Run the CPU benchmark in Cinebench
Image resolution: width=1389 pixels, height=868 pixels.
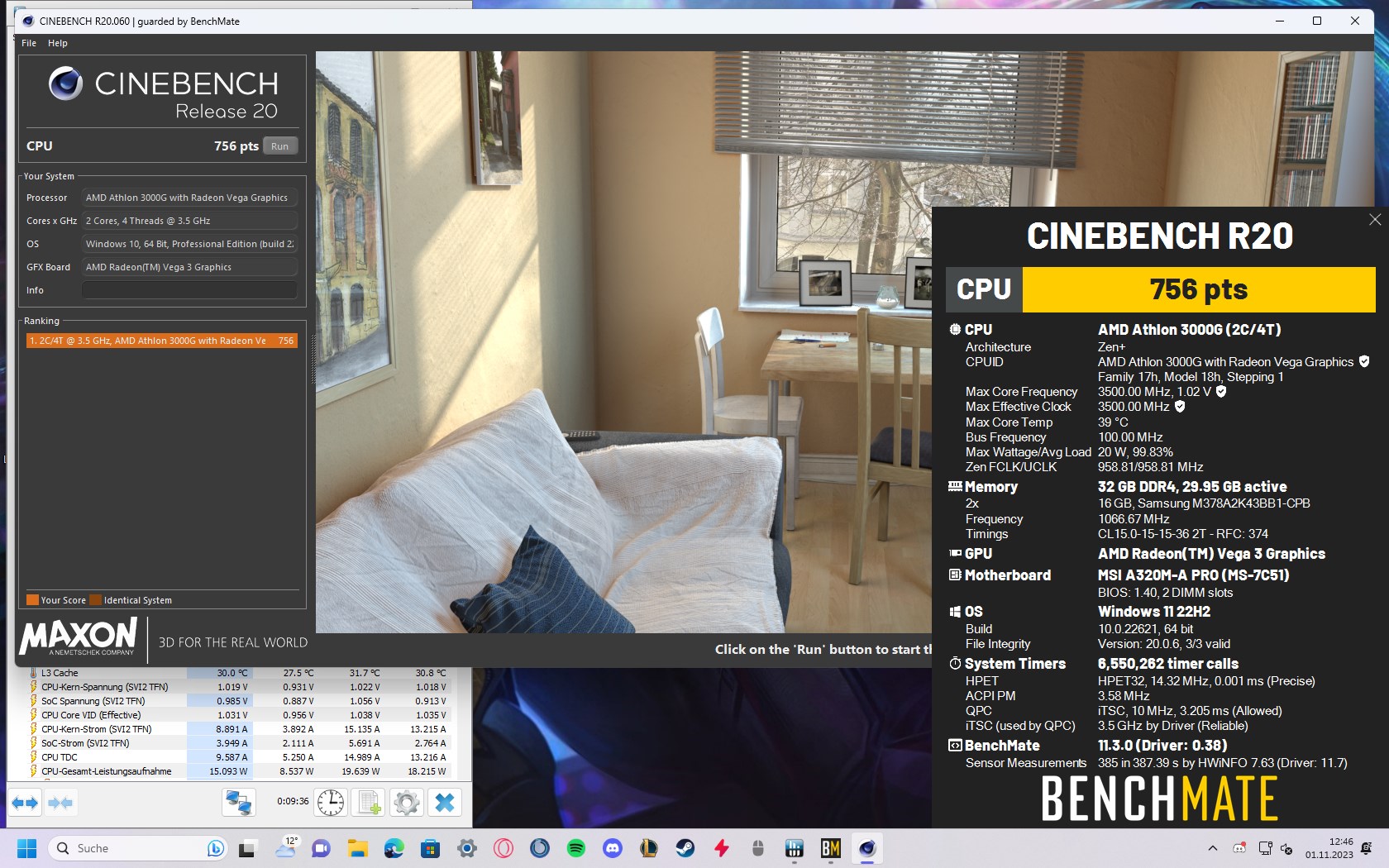[280, 146]
